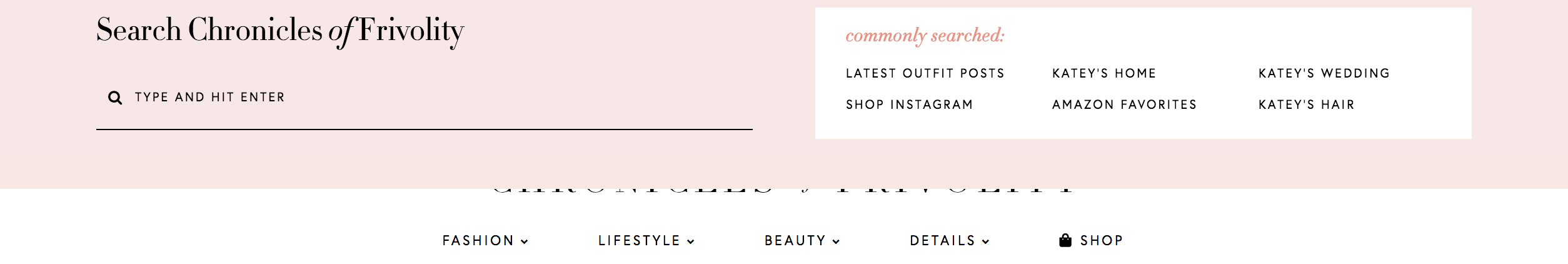This screenshot has width=1568, height=264.
Task: Open the Katey's Wedding link
Action: (1324, 73)
